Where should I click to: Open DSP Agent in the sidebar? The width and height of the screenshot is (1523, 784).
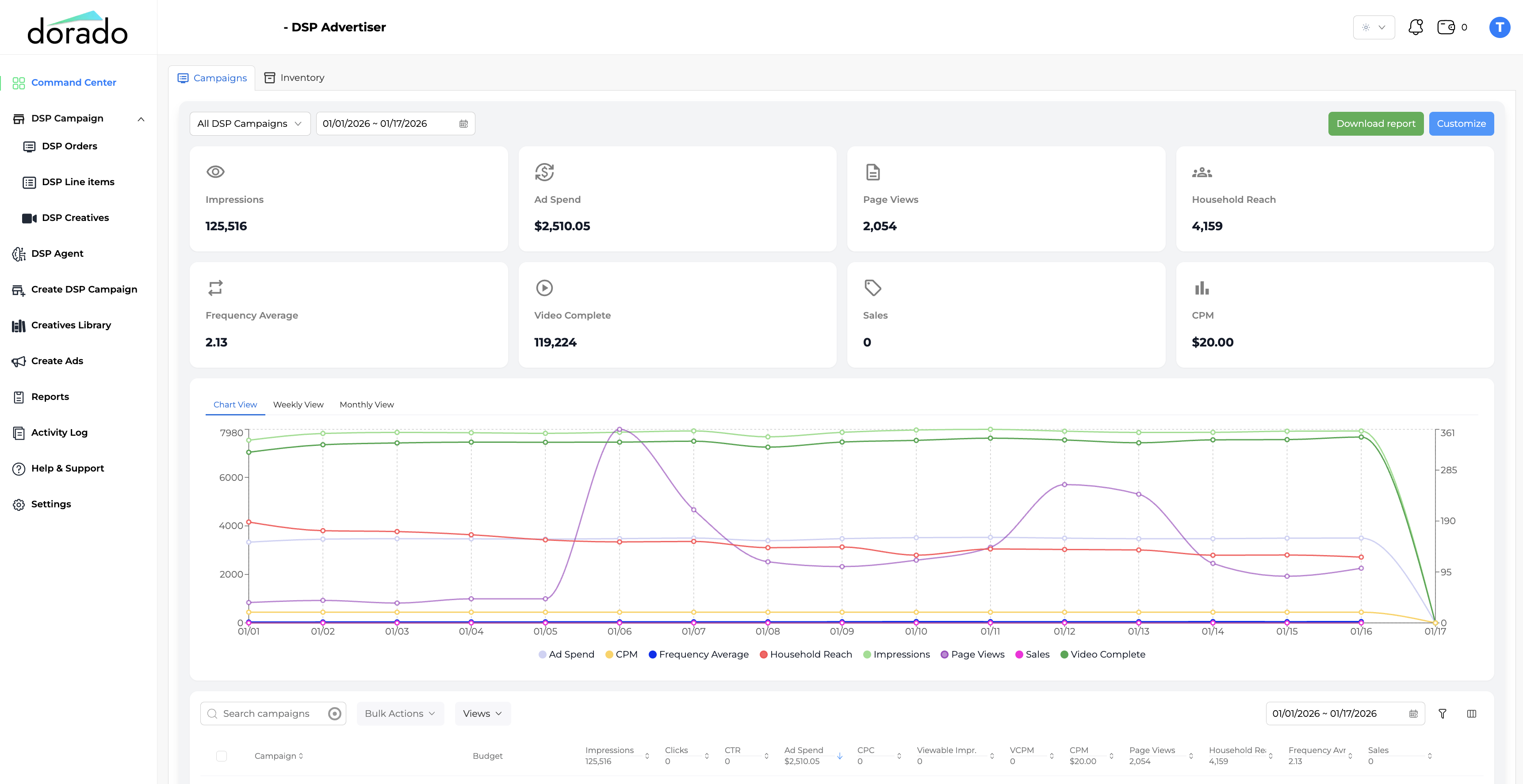(57, 254)
